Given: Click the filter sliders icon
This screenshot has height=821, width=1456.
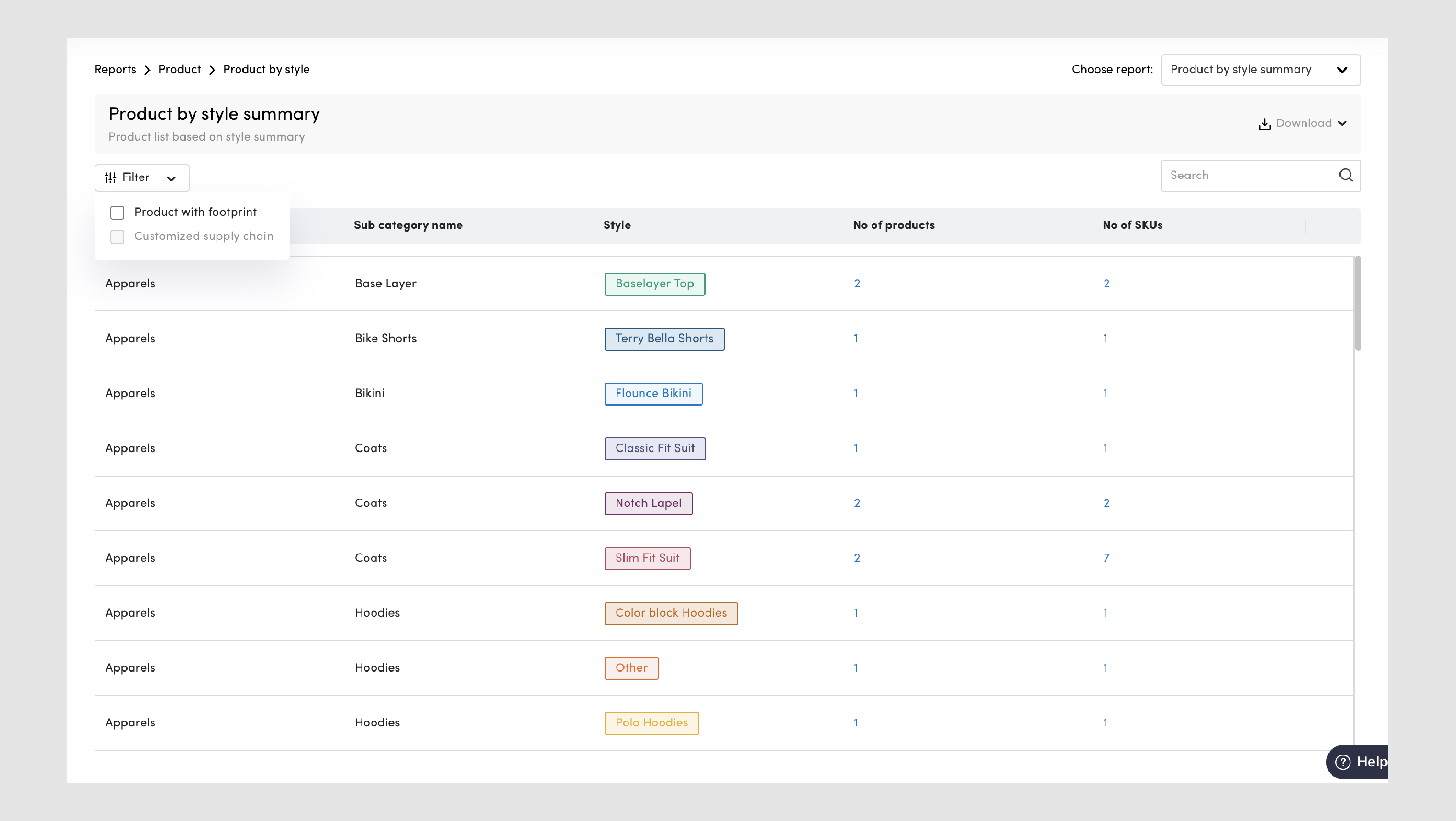Looking at the screenshot, I should [x=110, y=178].
